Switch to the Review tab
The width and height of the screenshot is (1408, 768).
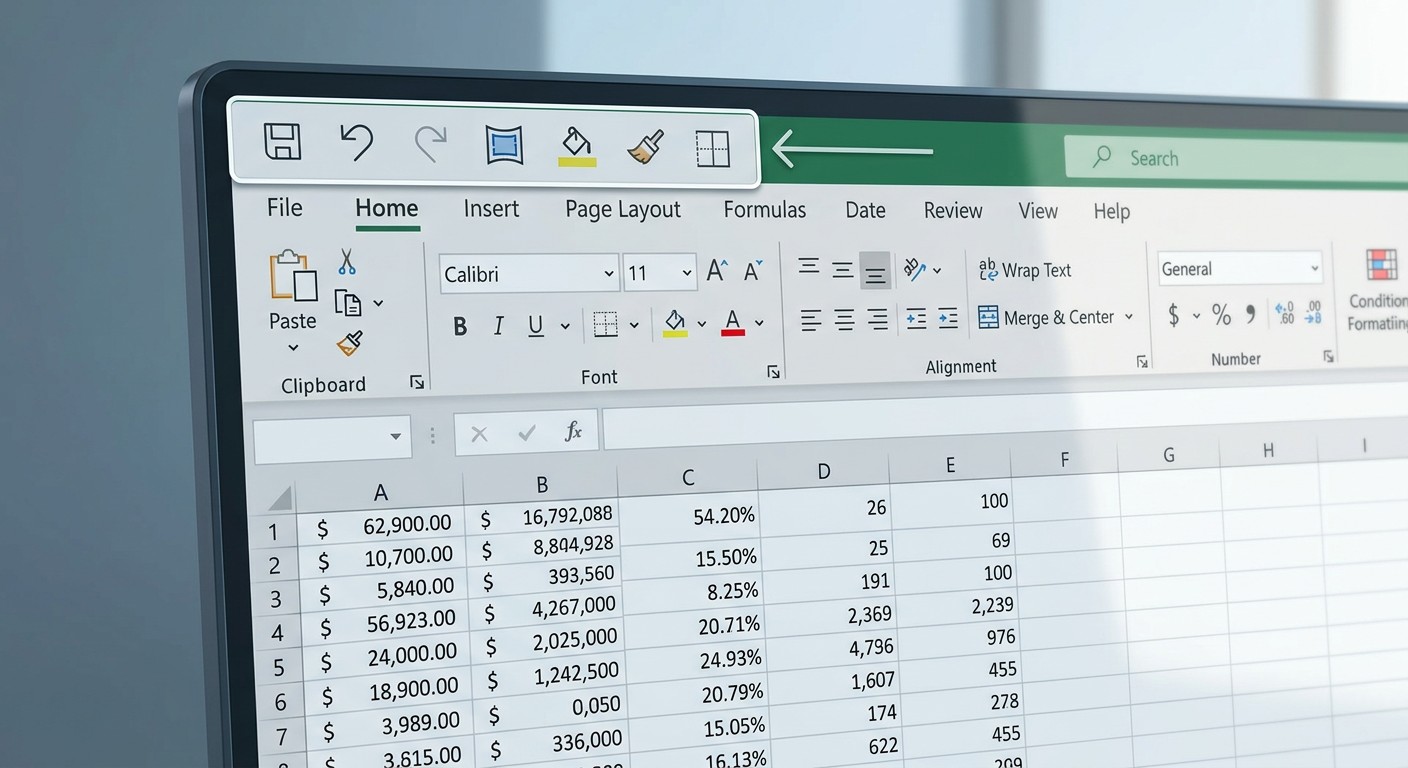pos(953,211)
